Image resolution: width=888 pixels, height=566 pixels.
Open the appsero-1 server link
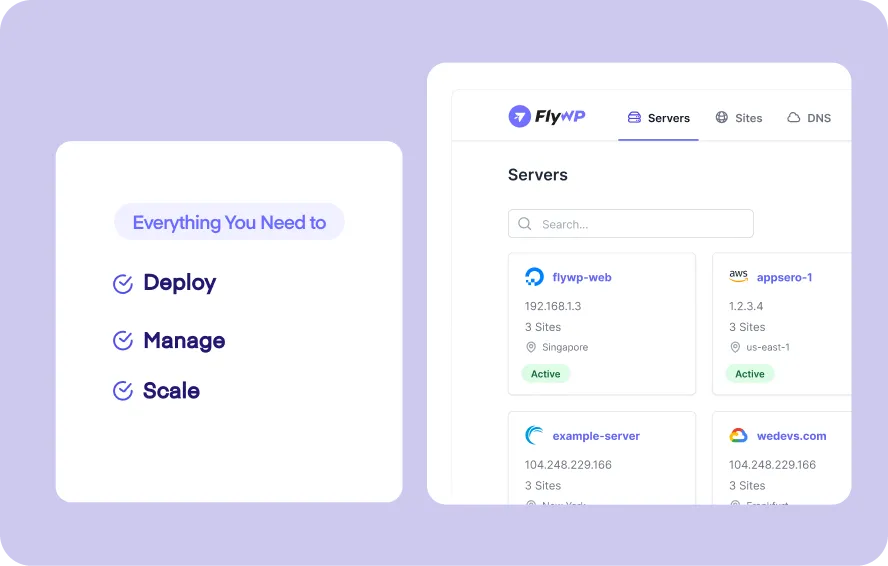pyautogui.click(x=784, y=278)
